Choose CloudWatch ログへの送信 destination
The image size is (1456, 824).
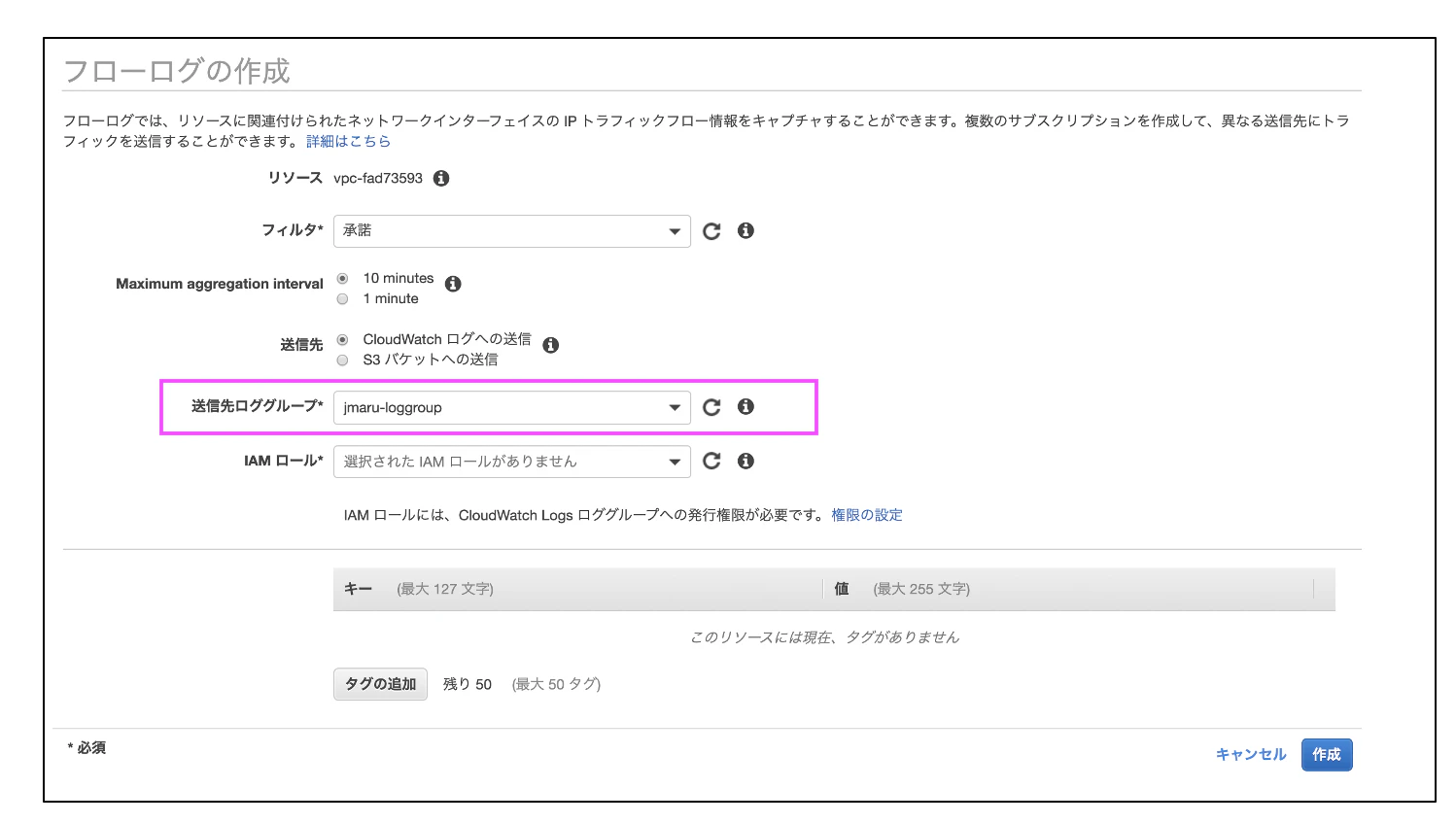coord(342,340)
